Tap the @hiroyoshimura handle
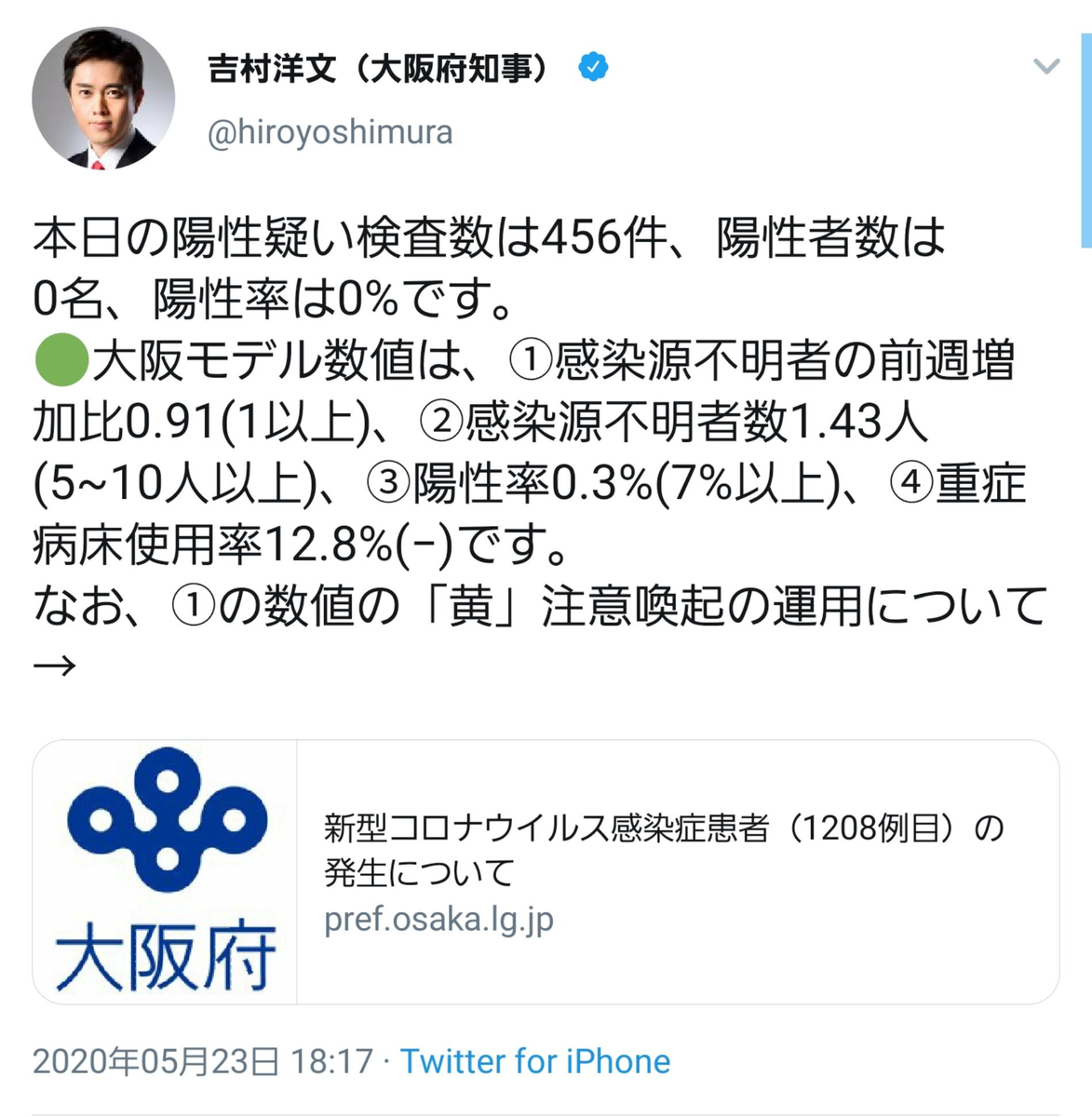The height and width of the screenshot is (1117, 1092). point(330,132)
